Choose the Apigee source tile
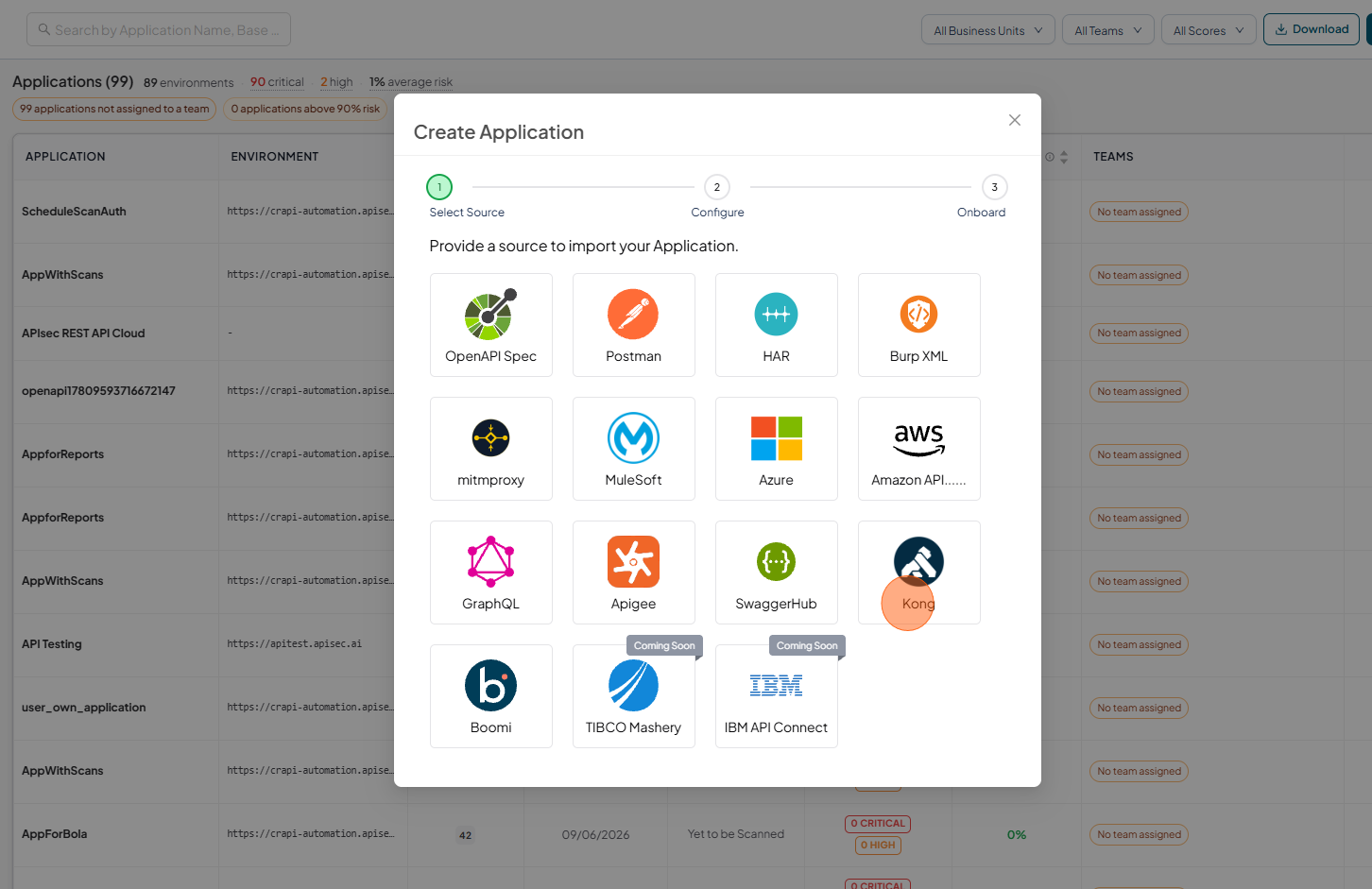Image resolution: width=1372 pixels, height=889 pixels. 633,573
